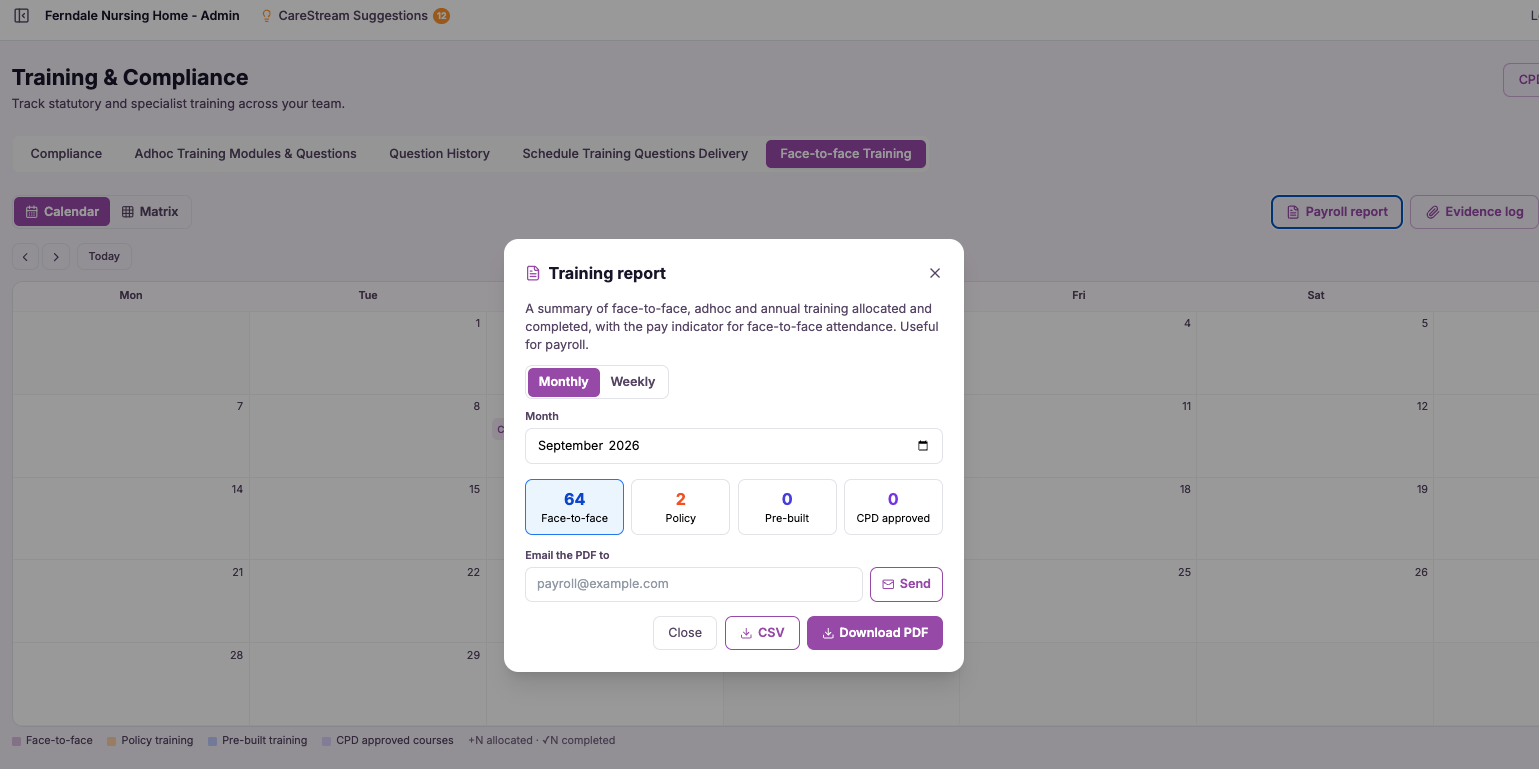
Task: Download the report as PDF
Action: [875, 633]
